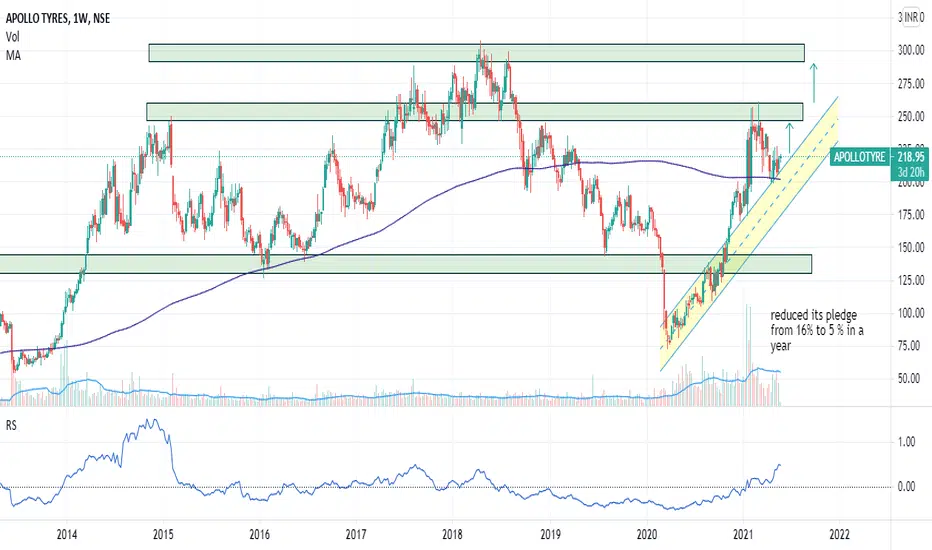This screenshot has width=932, height=550.
Task: Click the 1.00 RS axis label
Action: 906,441
